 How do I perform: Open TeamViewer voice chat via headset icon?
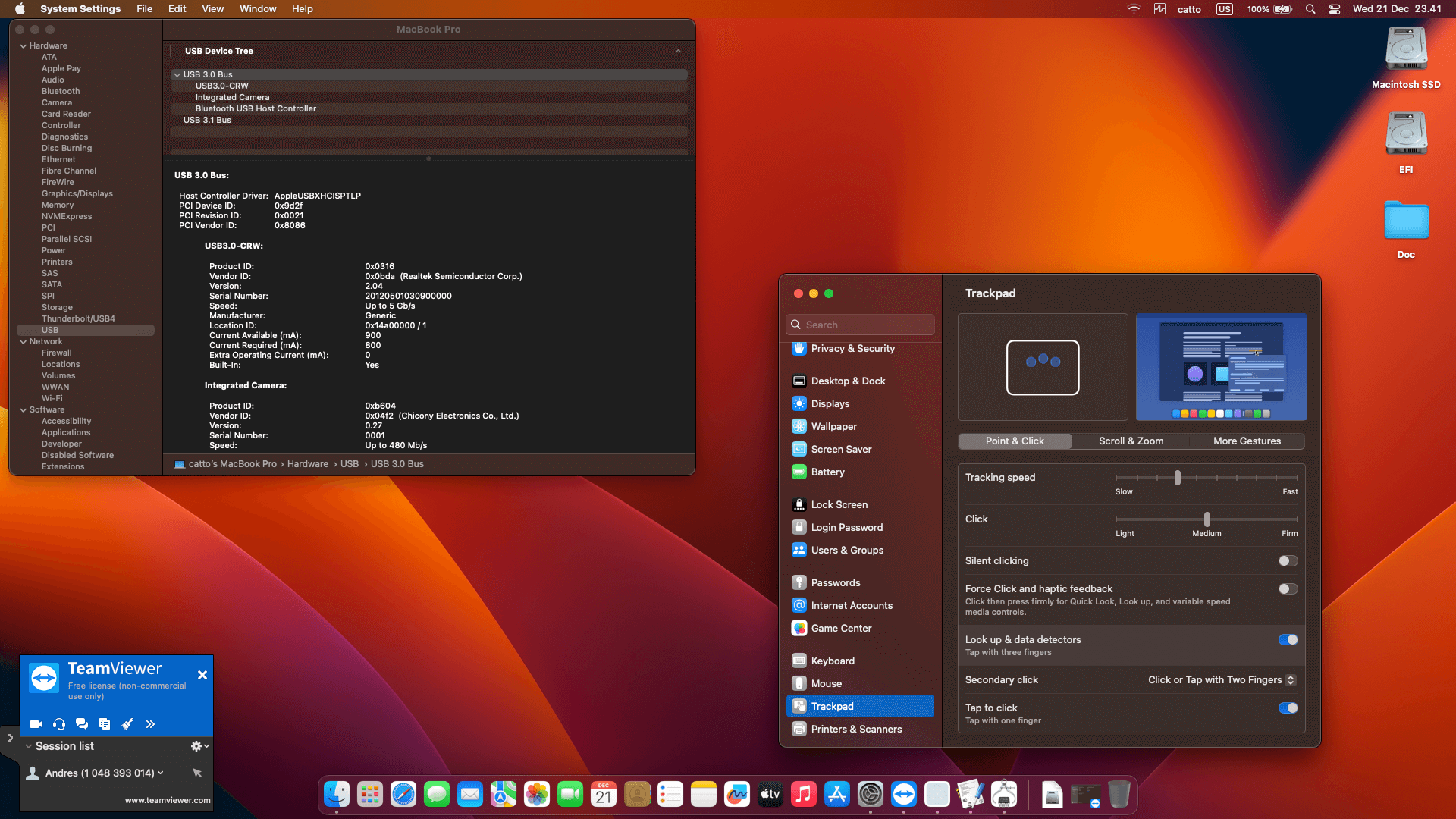pyautogui.click(x=58, y=724)
